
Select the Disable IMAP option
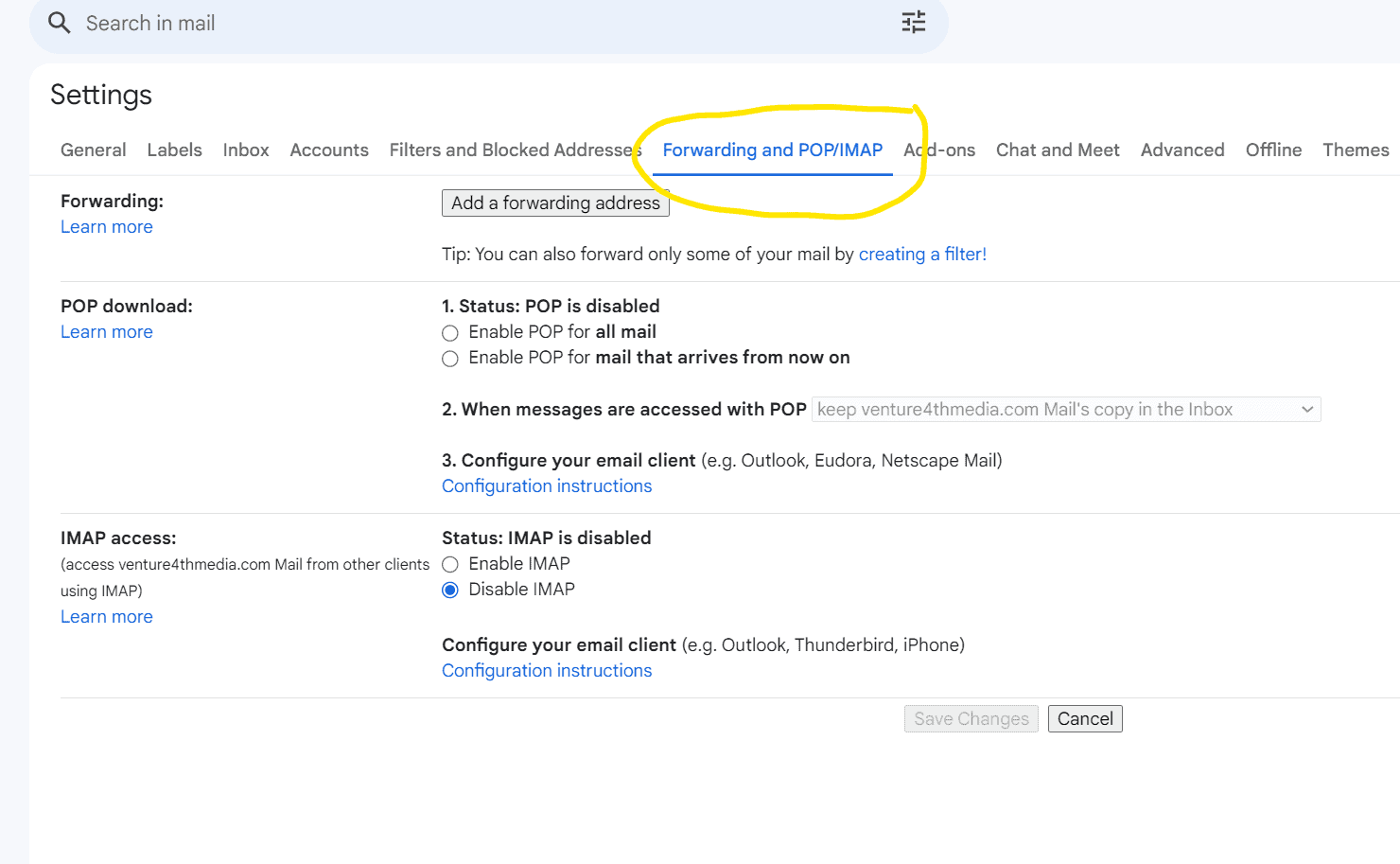(x=450, y=591)
